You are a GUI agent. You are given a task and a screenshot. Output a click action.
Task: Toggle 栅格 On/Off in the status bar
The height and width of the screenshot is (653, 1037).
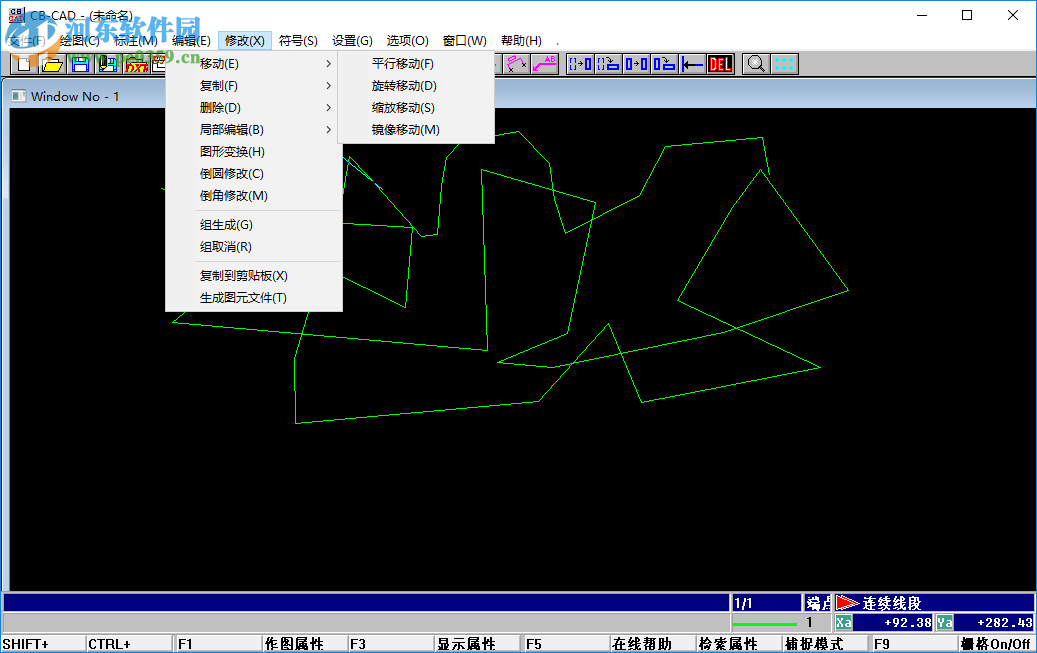click(x=997, y=643)
